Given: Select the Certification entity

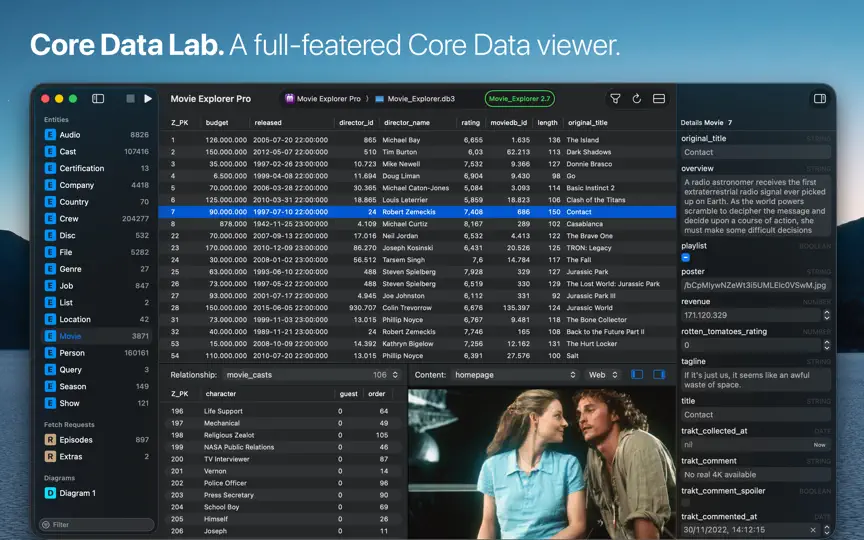Looking at the screenshot, I should point(96,168).
